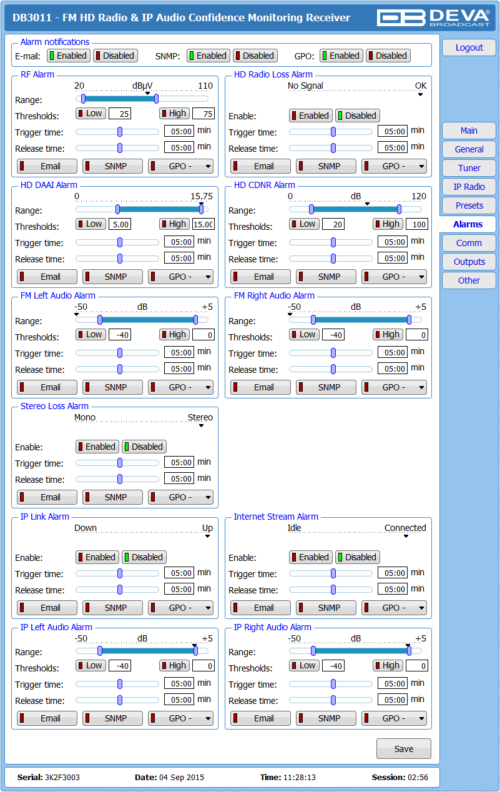
Task: Toggle SNMP indicator in HD CDNR Alarm
Action: point(326,277)
